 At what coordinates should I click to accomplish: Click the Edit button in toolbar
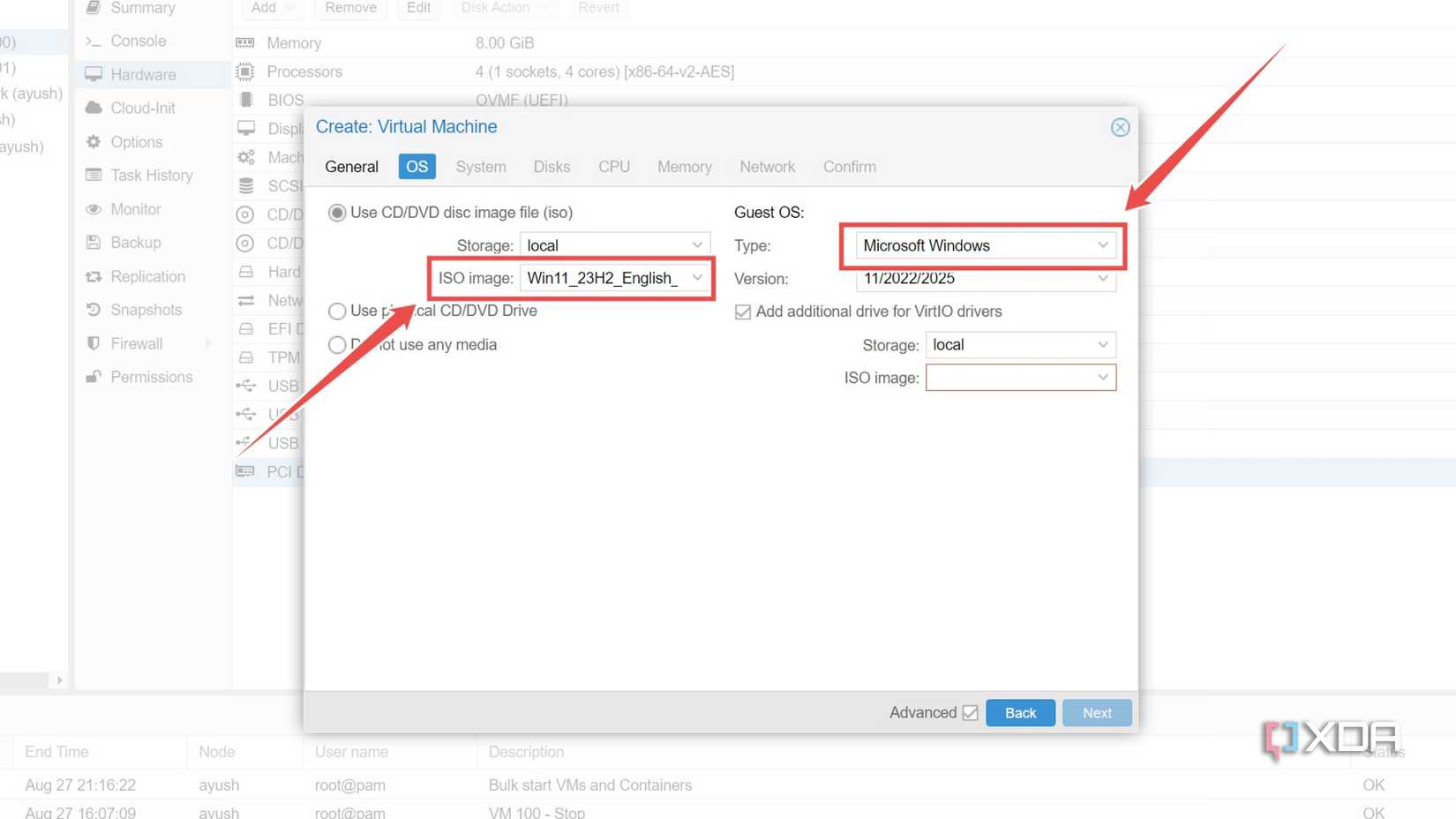point(418,8)
